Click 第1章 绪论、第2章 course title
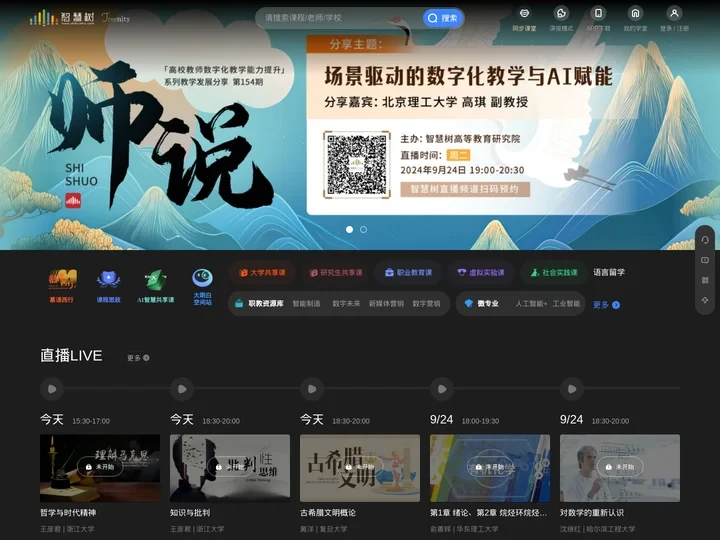This screenshot has width=720, height=540. click(488, 512)
